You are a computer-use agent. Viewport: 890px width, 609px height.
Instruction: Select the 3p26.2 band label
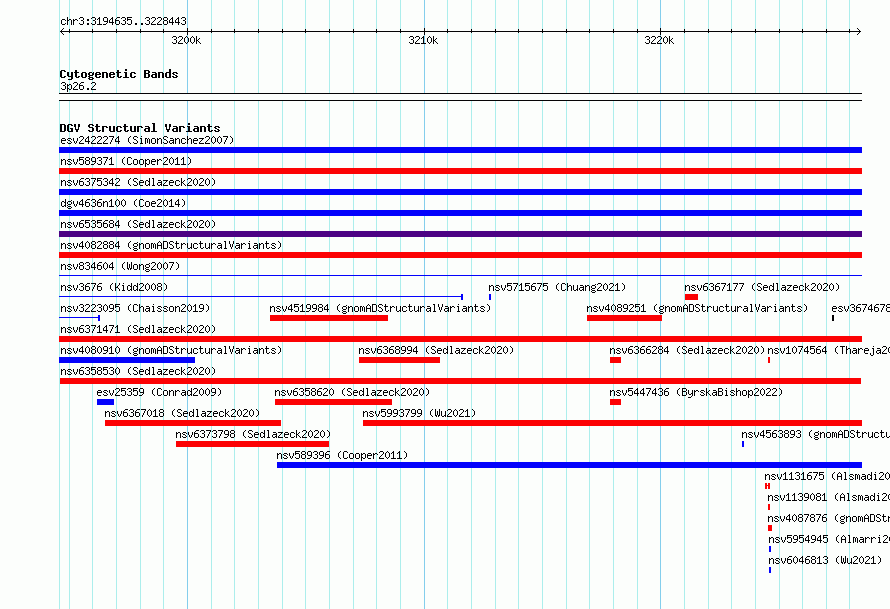pos(78,86)
